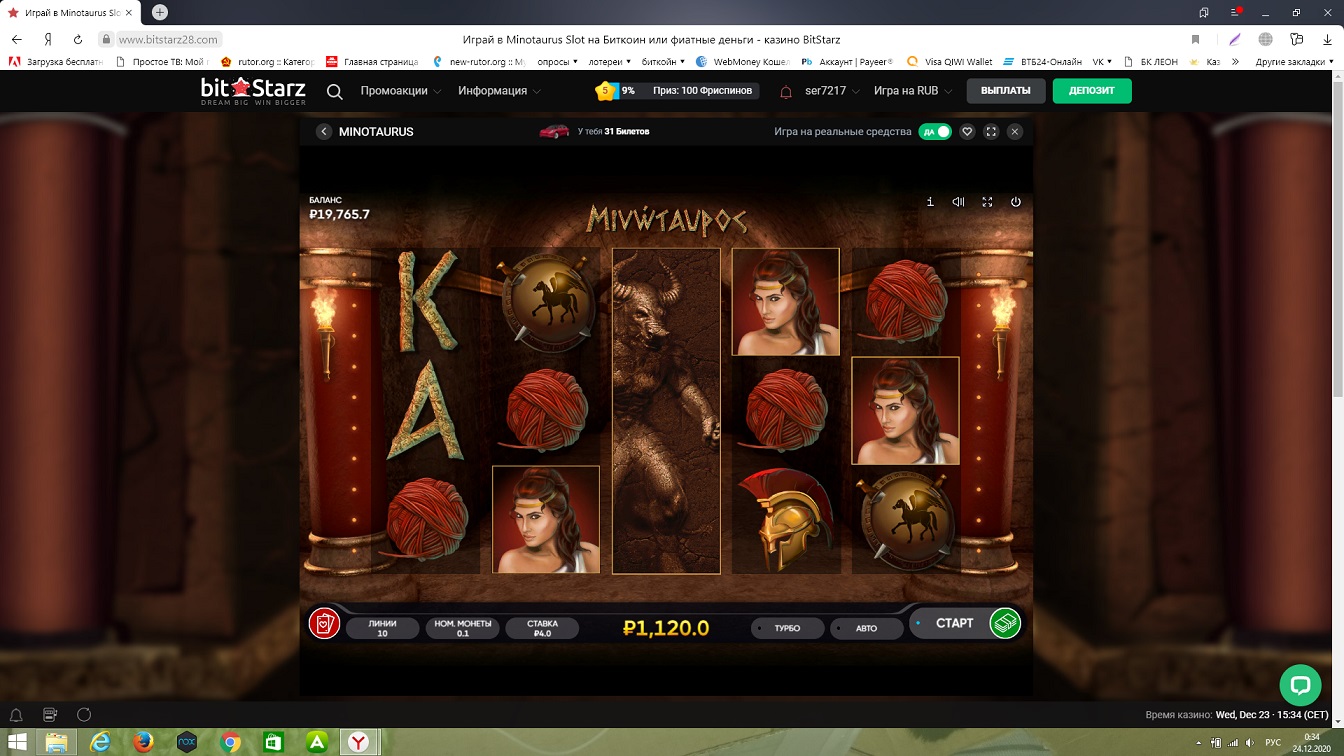This screenshot has width=1344, height=756.
Task: Click the Minotaur wild reel symbol
Action: click(x=666, y=411)
